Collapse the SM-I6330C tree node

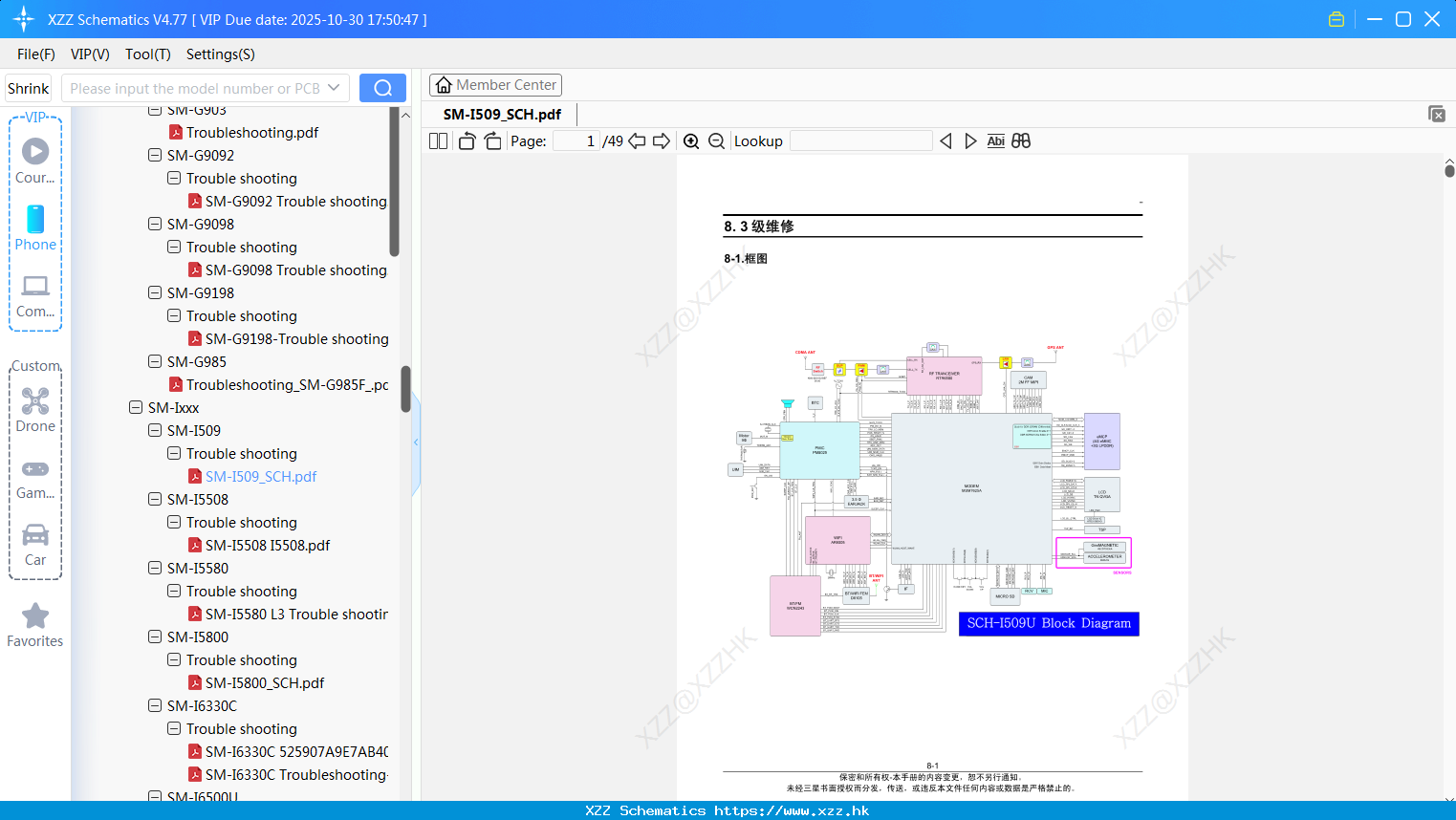tap(155, 705)
